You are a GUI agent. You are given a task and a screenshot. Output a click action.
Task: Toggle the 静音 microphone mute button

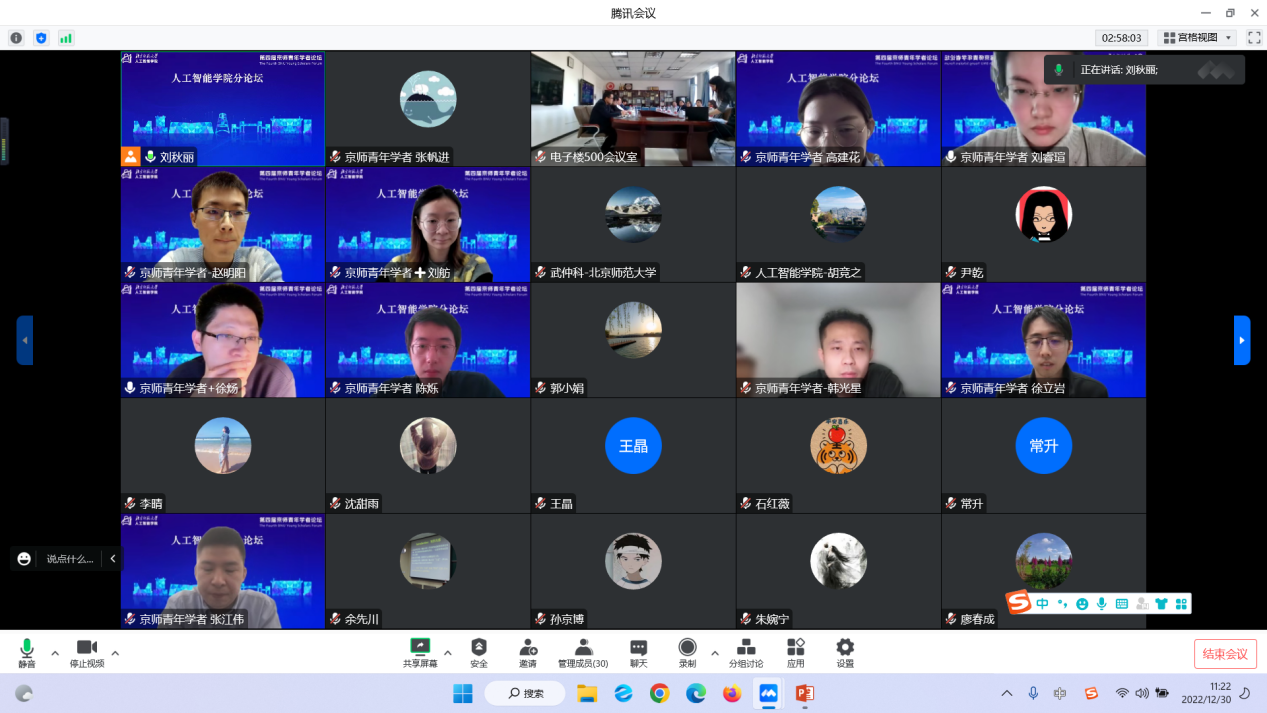pos(27,653)
